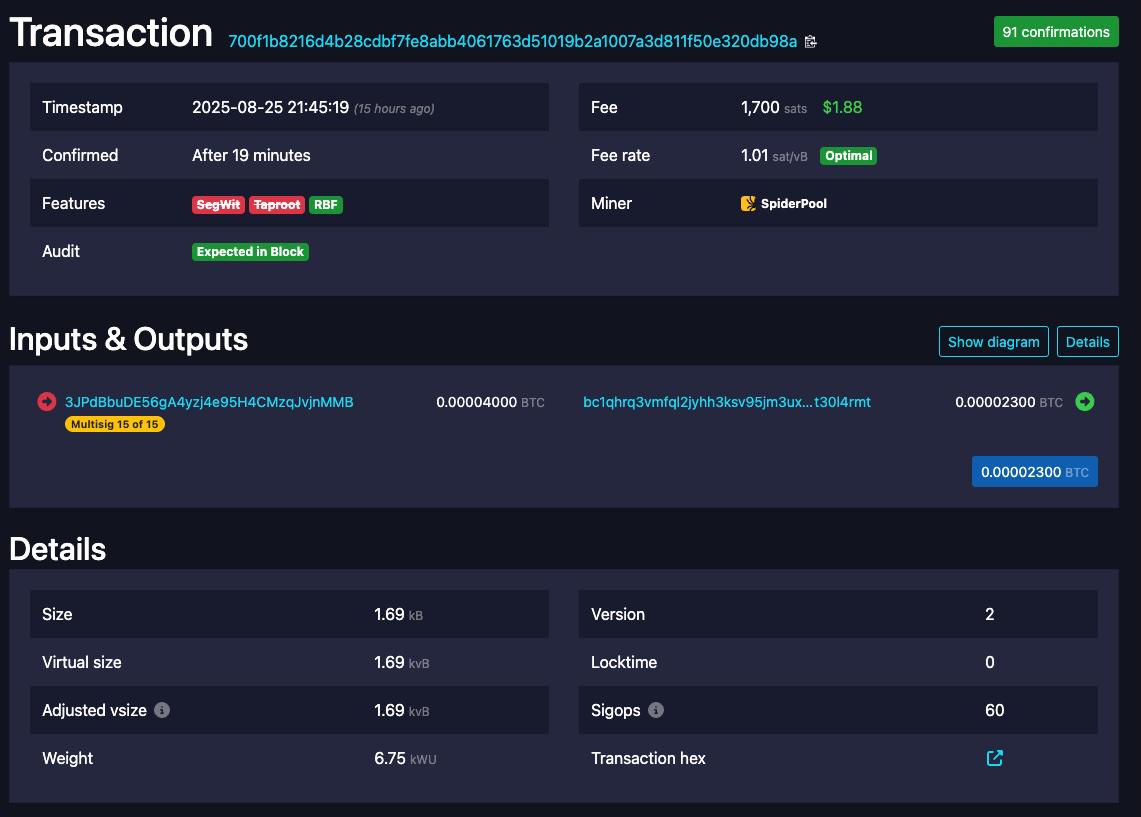This screenshot has width=1141, height=817.
Task: Toggle the blue 0.00002300 BTC total amount
Action: 1034,472
